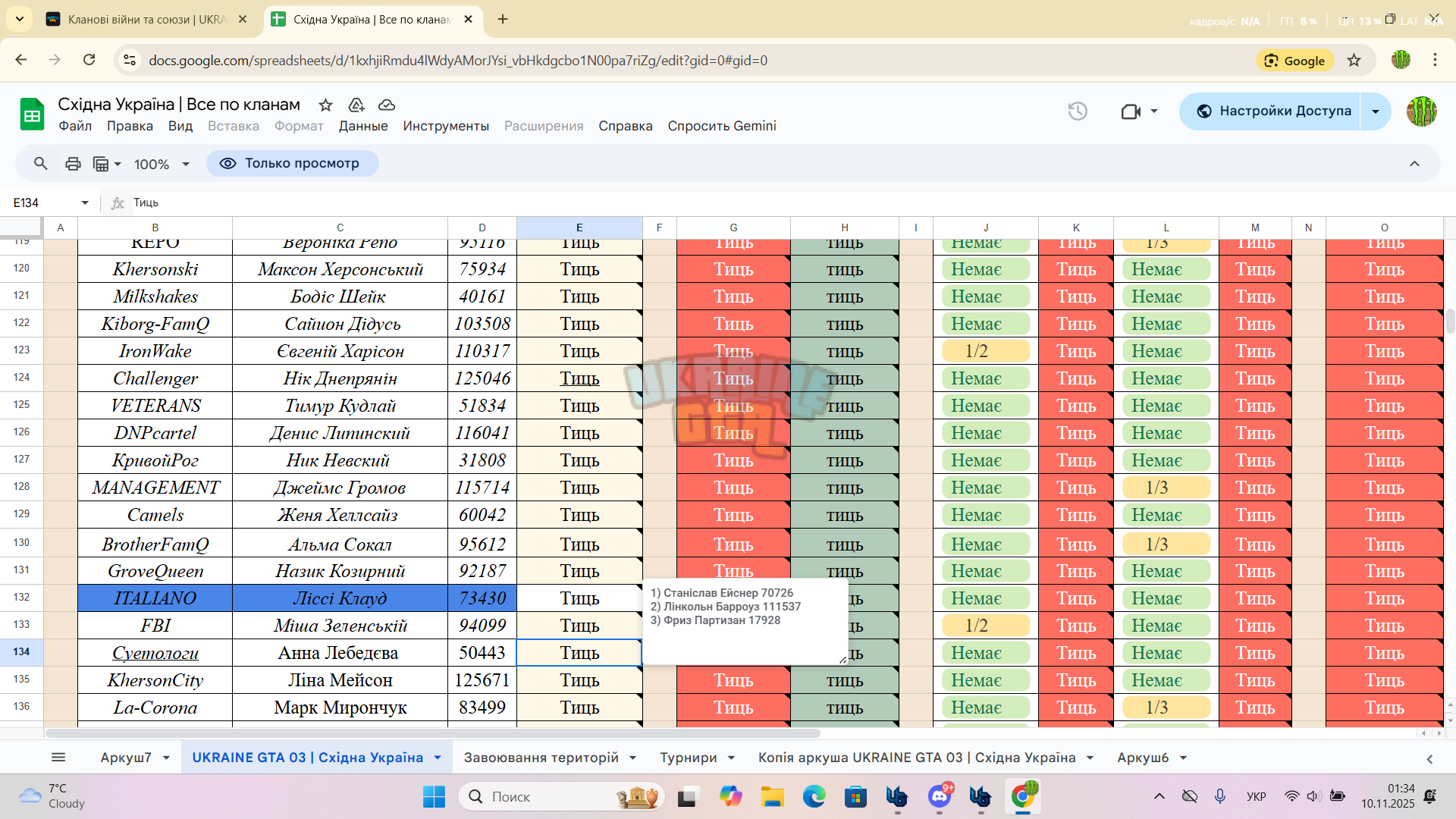
Task: Switch to Кланові війни та союзи browser tab
Action: 147,19
